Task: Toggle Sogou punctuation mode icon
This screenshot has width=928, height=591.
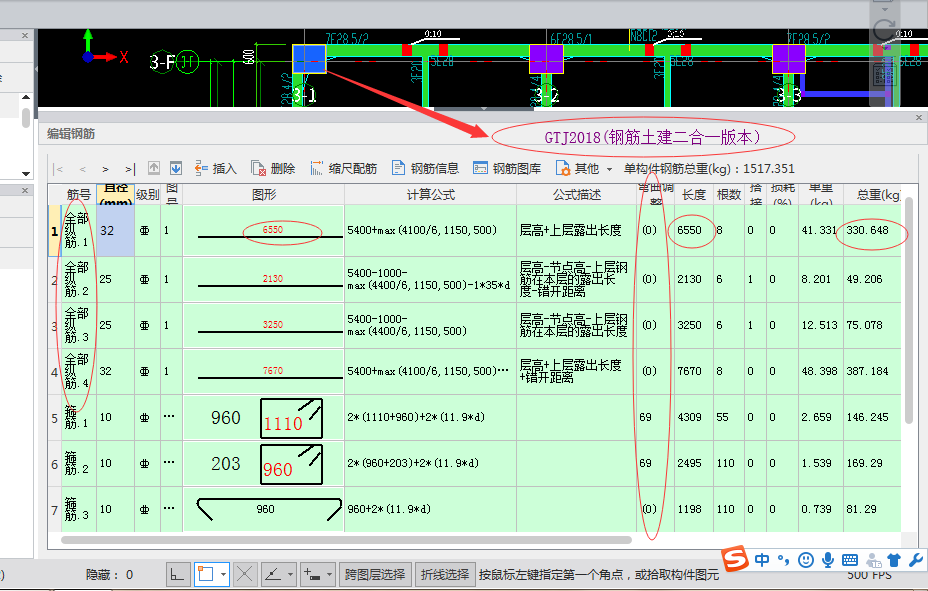Action: [784, 559]
